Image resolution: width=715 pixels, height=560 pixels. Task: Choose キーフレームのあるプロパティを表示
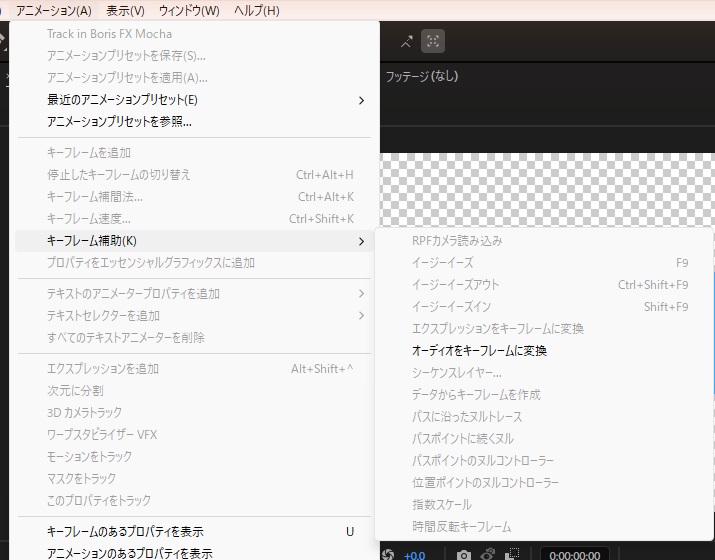point(194,532)
